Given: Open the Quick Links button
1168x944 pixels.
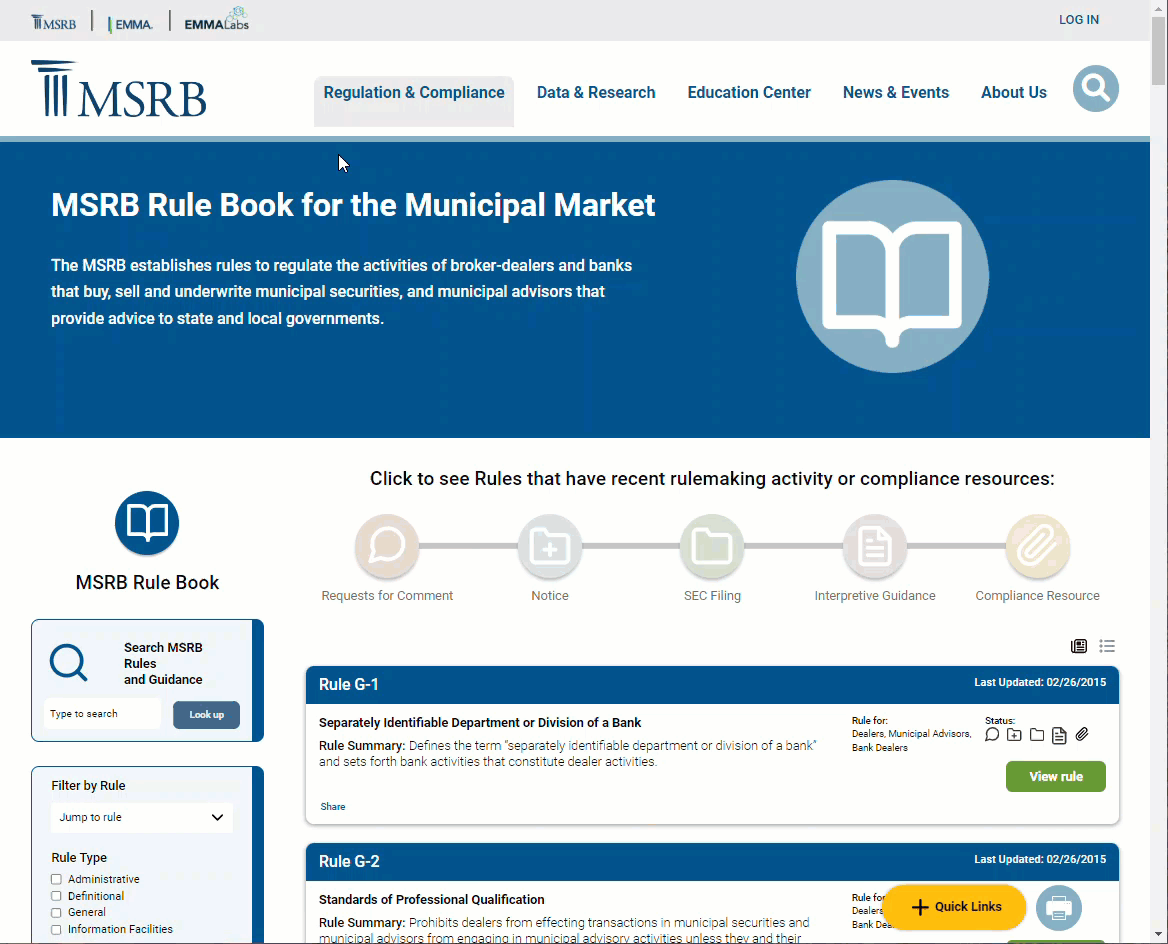Looking at the screenshot, I should [956, 907].
